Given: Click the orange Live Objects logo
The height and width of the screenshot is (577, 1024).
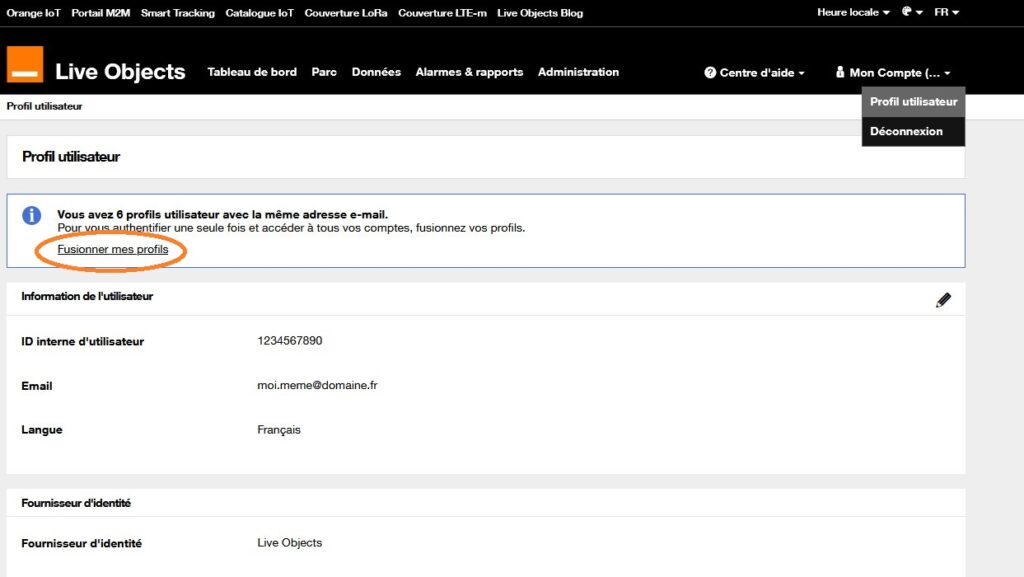Looking at the screenshot, I should pos(25,64).
